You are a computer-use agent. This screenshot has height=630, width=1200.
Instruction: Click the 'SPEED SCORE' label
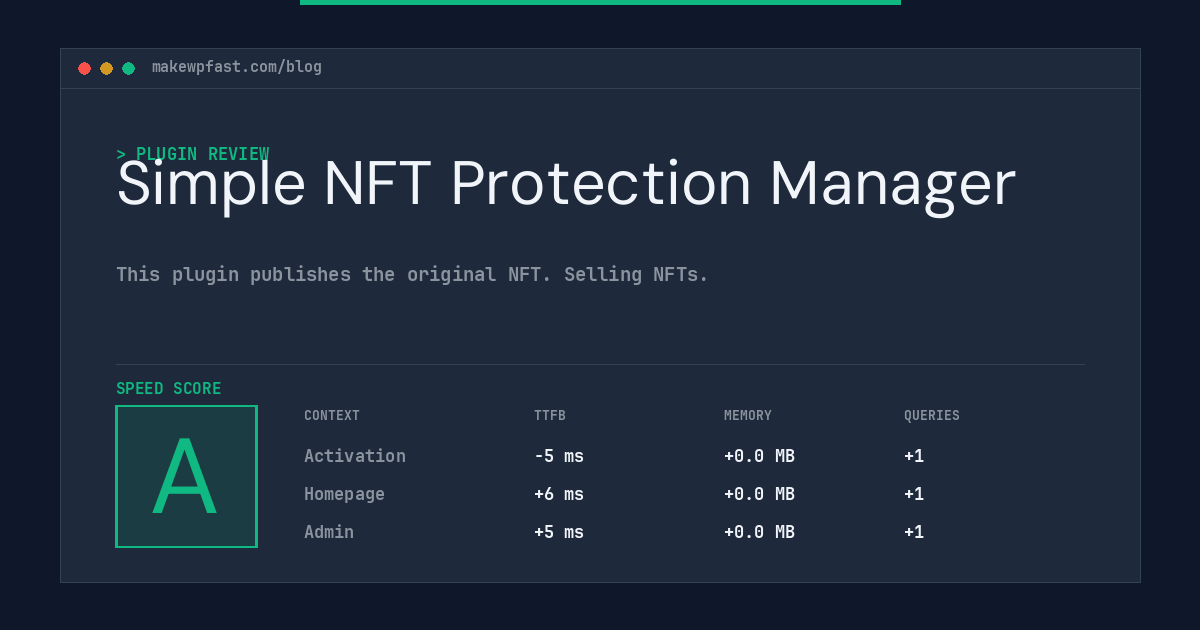click(x=169, y=389)
